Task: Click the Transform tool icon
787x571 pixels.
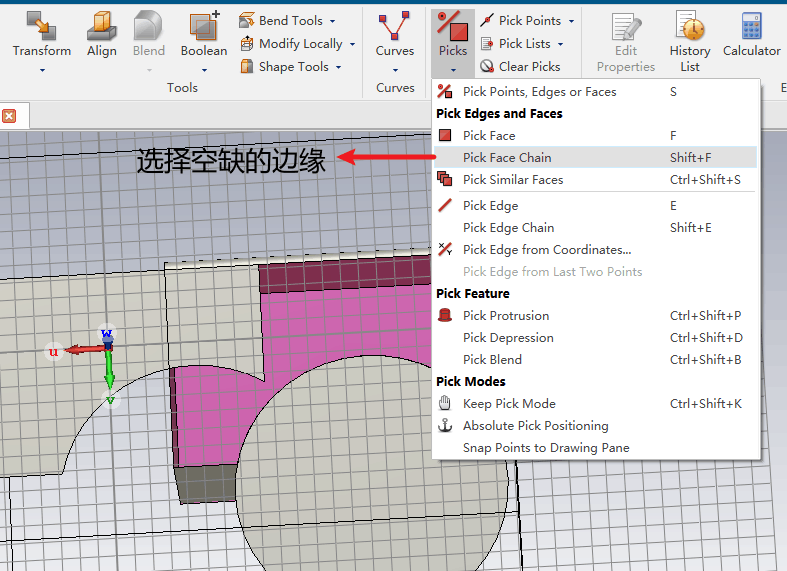Action: pyautogui.click(x=41, y=26)
